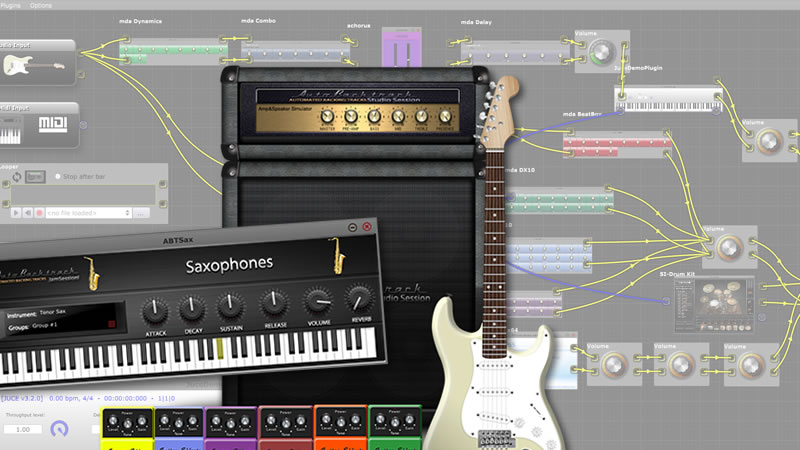Close the ABTSax window

(x=367, y=227)
